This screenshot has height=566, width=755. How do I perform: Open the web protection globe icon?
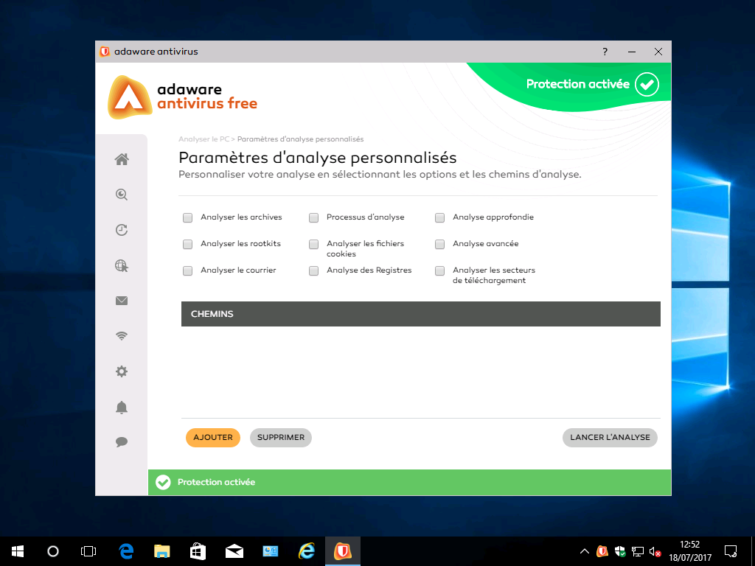[121, 265]
